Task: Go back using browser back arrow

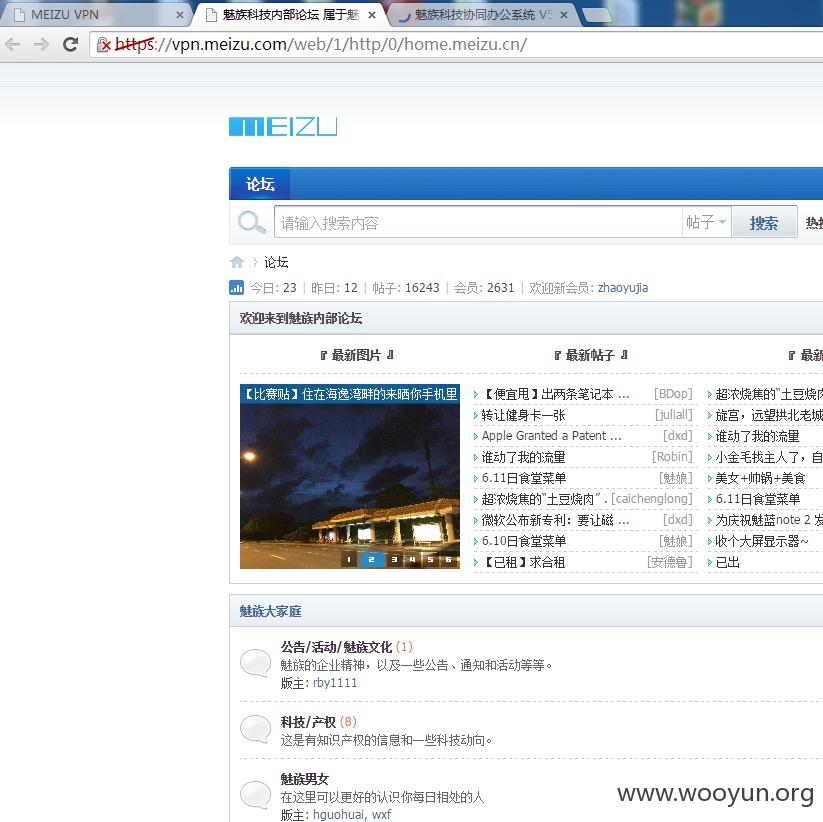Action: point(13,45)
